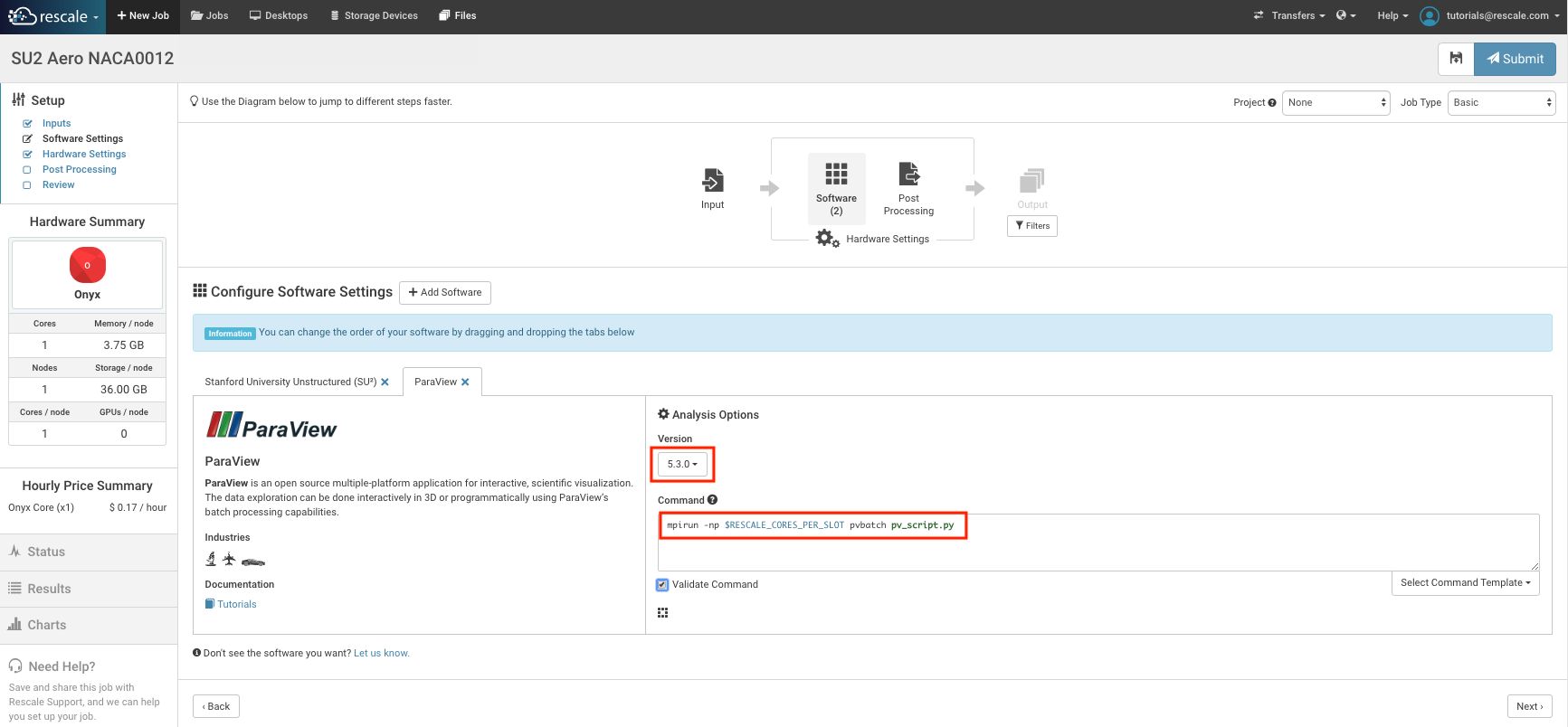
Task: Remove the ParaView tab with X icon
Action: tap(465, 382)
